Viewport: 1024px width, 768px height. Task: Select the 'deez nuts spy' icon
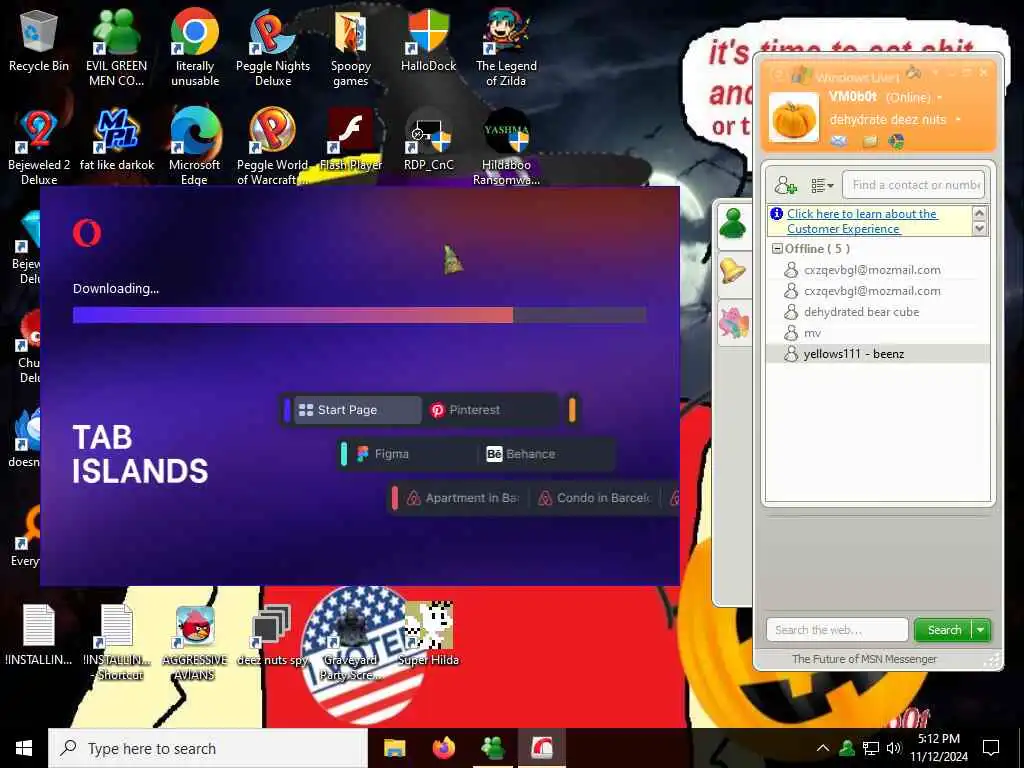tap(272, 636)
